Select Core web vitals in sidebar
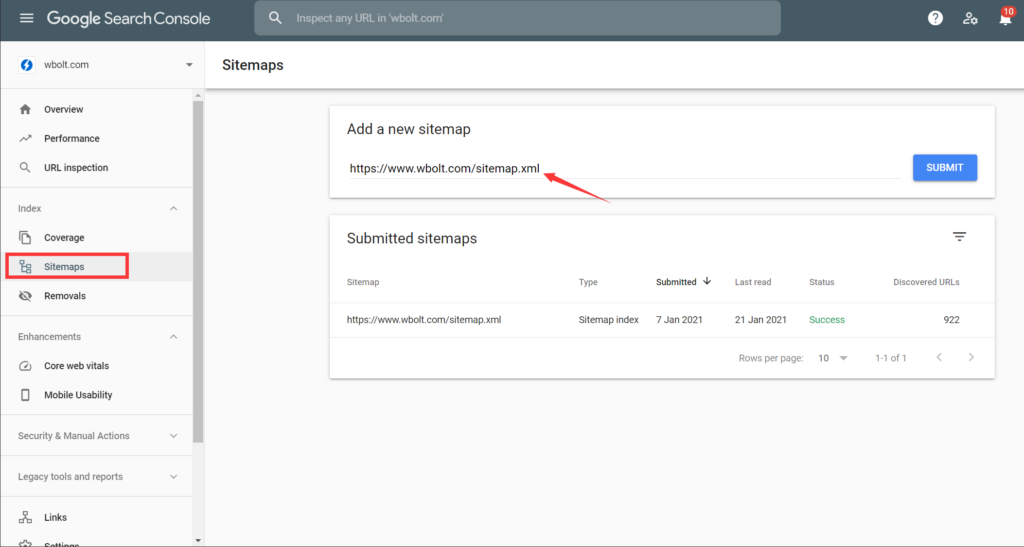 pos(78,366)
